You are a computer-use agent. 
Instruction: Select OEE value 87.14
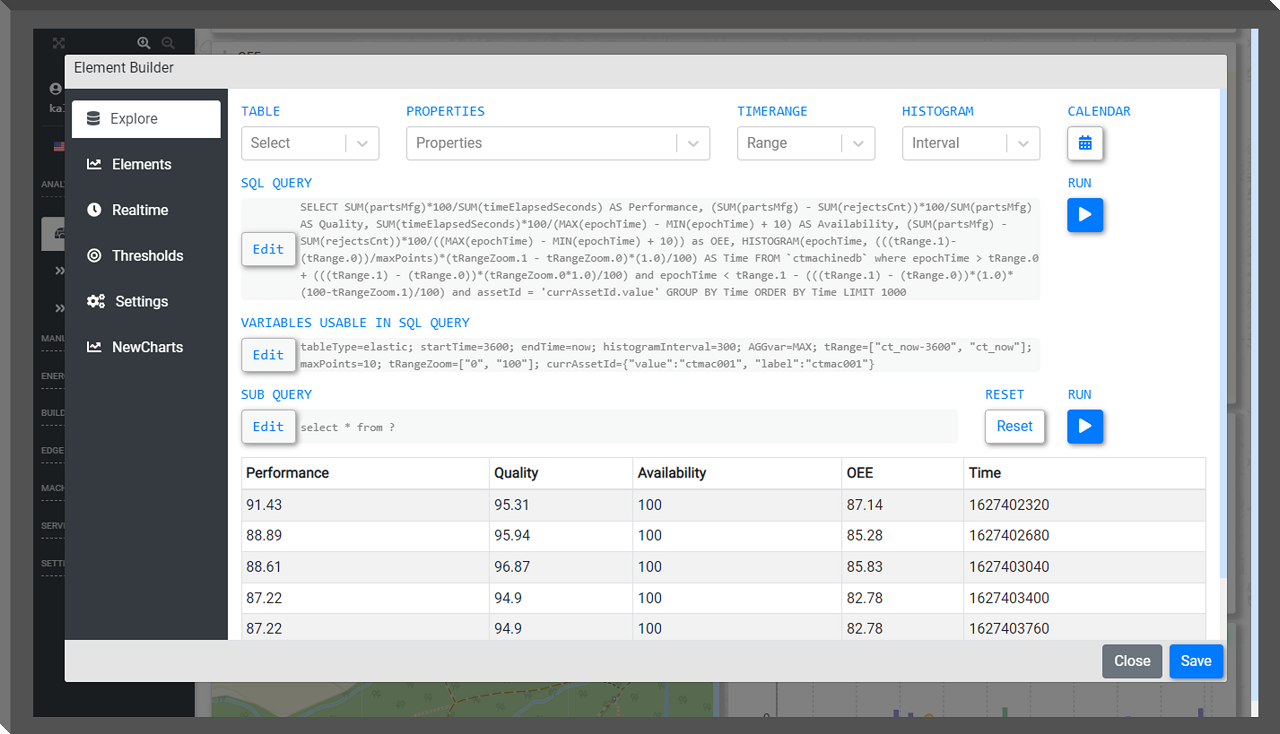click(x=864, y=505)
